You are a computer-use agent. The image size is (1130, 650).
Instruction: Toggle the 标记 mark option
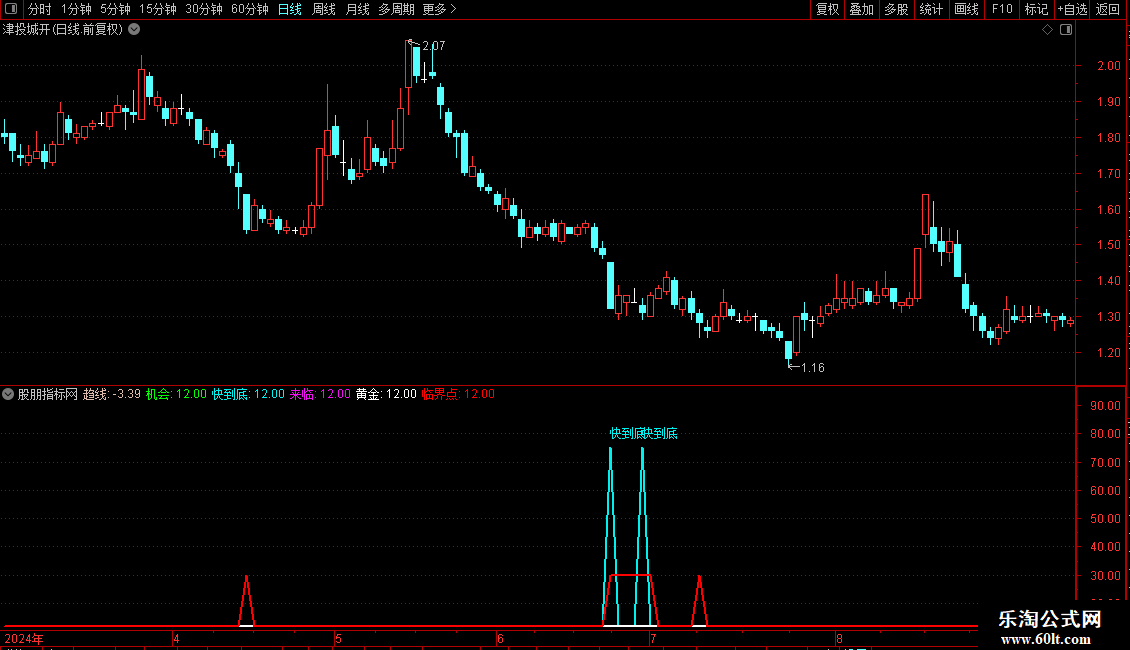[1036, 9]
